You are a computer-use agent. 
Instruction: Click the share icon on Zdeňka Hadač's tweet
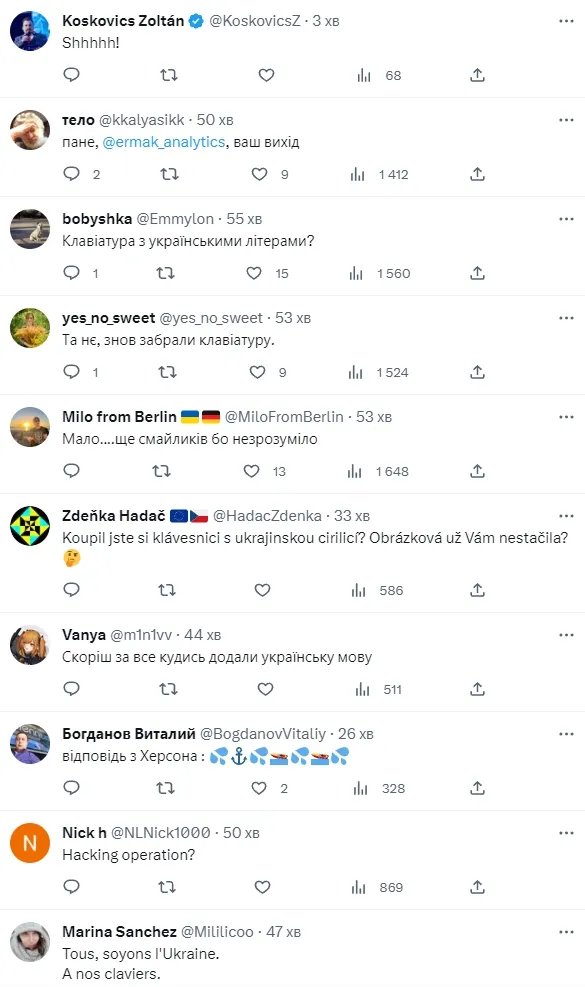[x=477, y=590]
